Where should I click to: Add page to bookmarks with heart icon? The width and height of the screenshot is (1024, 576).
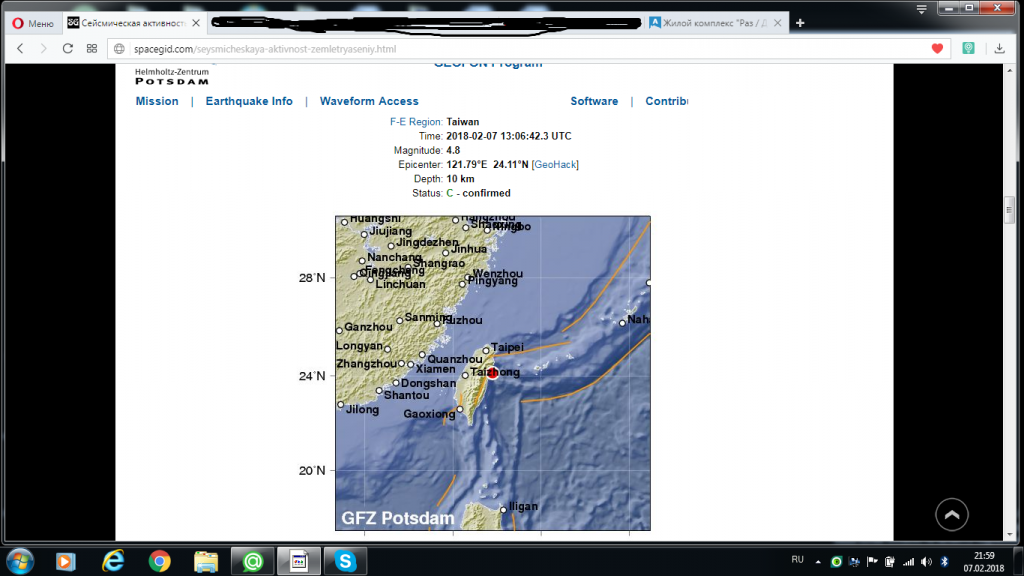click(937, 48)
